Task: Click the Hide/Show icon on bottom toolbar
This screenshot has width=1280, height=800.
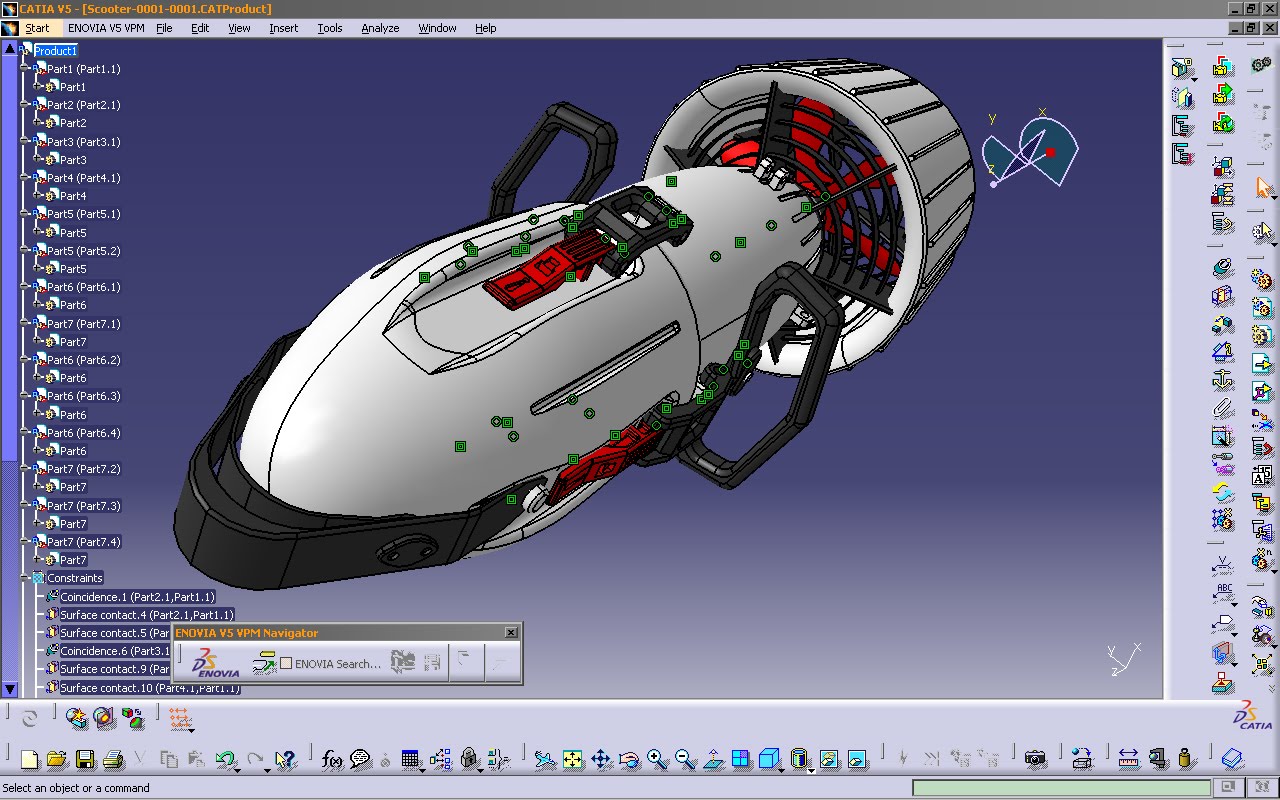Action: point(828,760)
